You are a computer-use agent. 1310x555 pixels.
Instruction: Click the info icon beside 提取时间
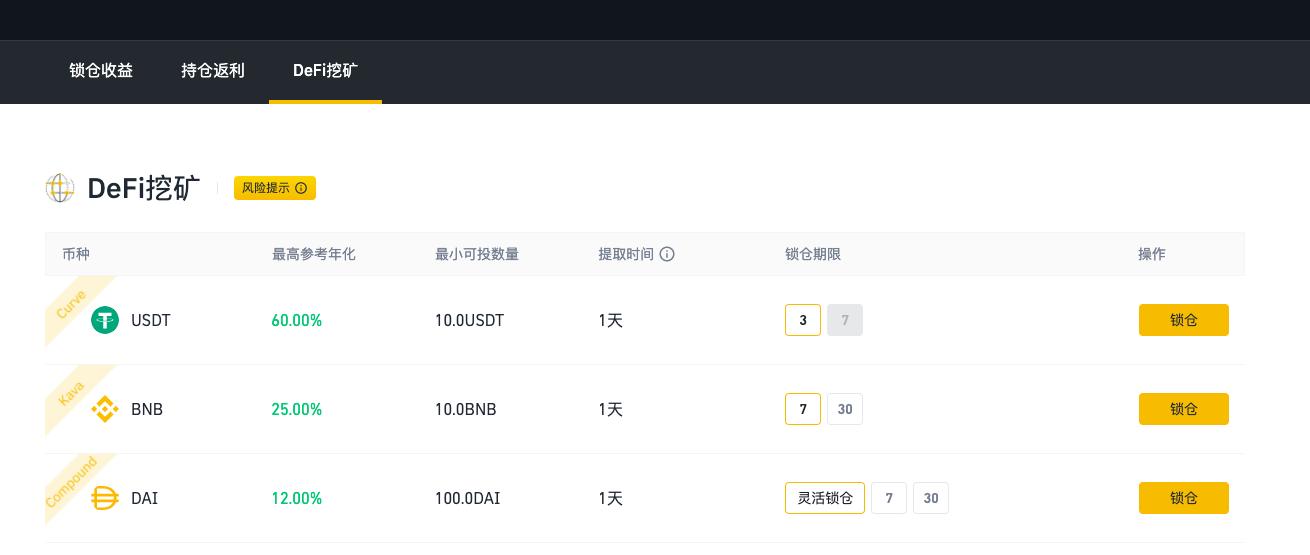point(667,254)
